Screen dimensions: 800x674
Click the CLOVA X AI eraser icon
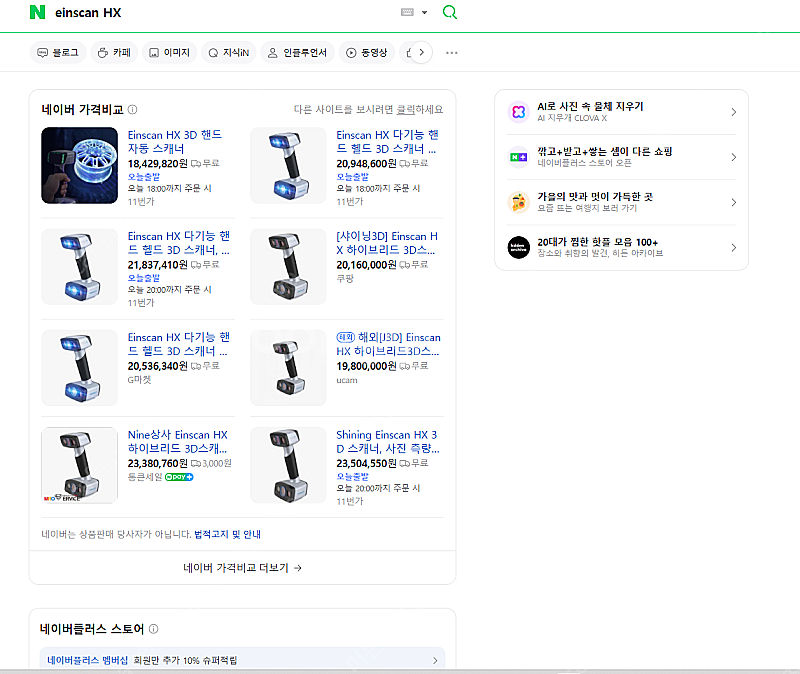[519, 112]
